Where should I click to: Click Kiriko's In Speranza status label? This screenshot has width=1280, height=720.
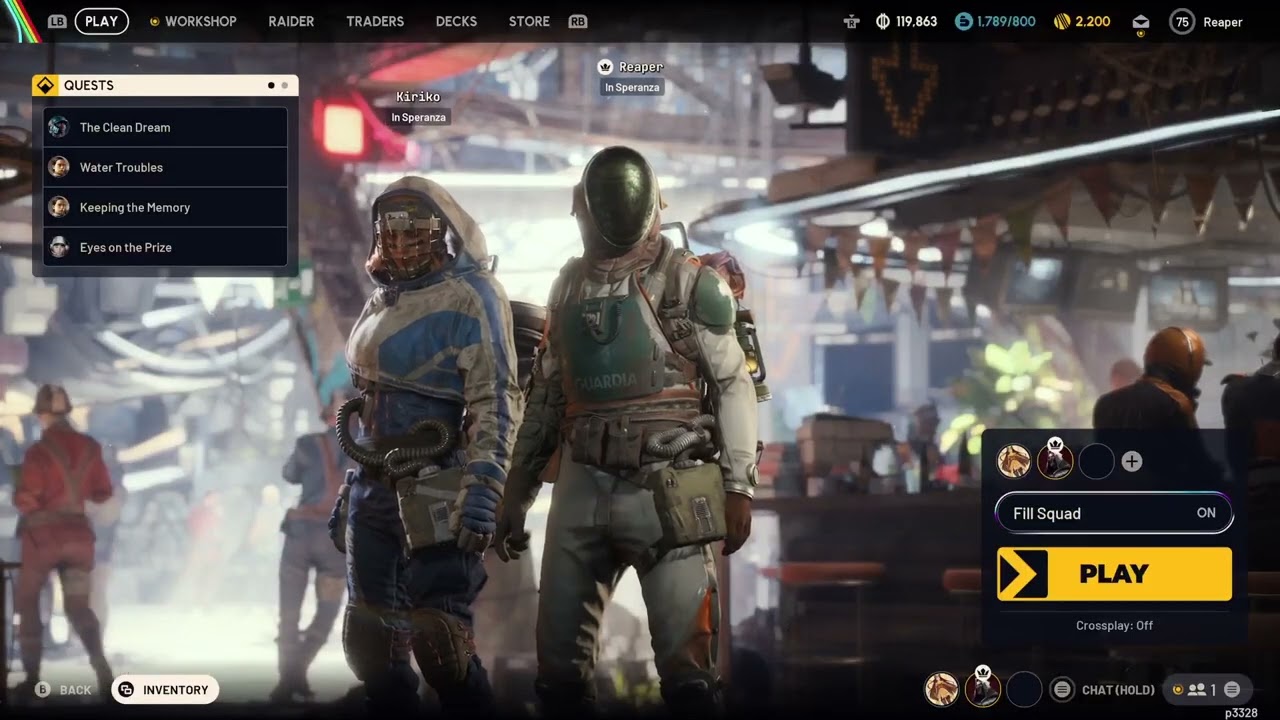[419, 117]
